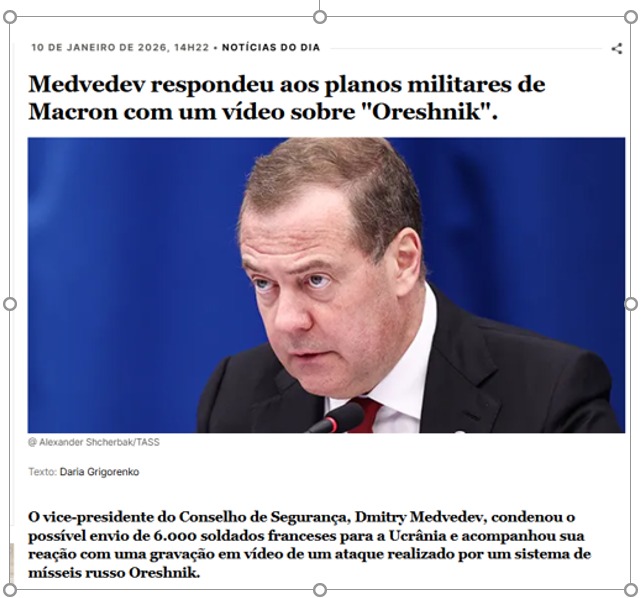This screenshot has width=641, height=598.
Task: Select the bottom-right corner resize handle
Action: click(x=631, y=590)
